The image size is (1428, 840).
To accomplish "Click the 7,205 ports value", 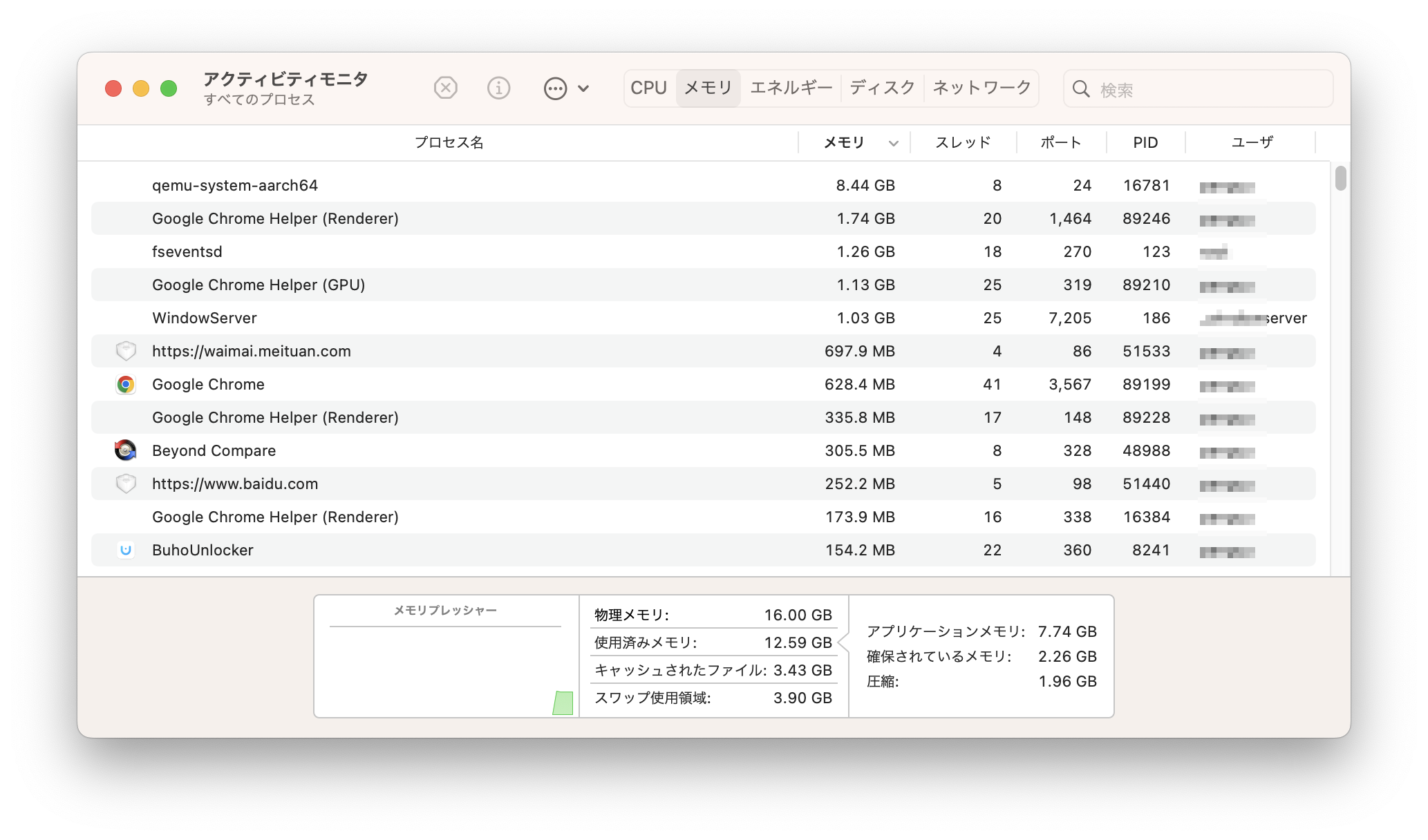I will coord(1070,318).
